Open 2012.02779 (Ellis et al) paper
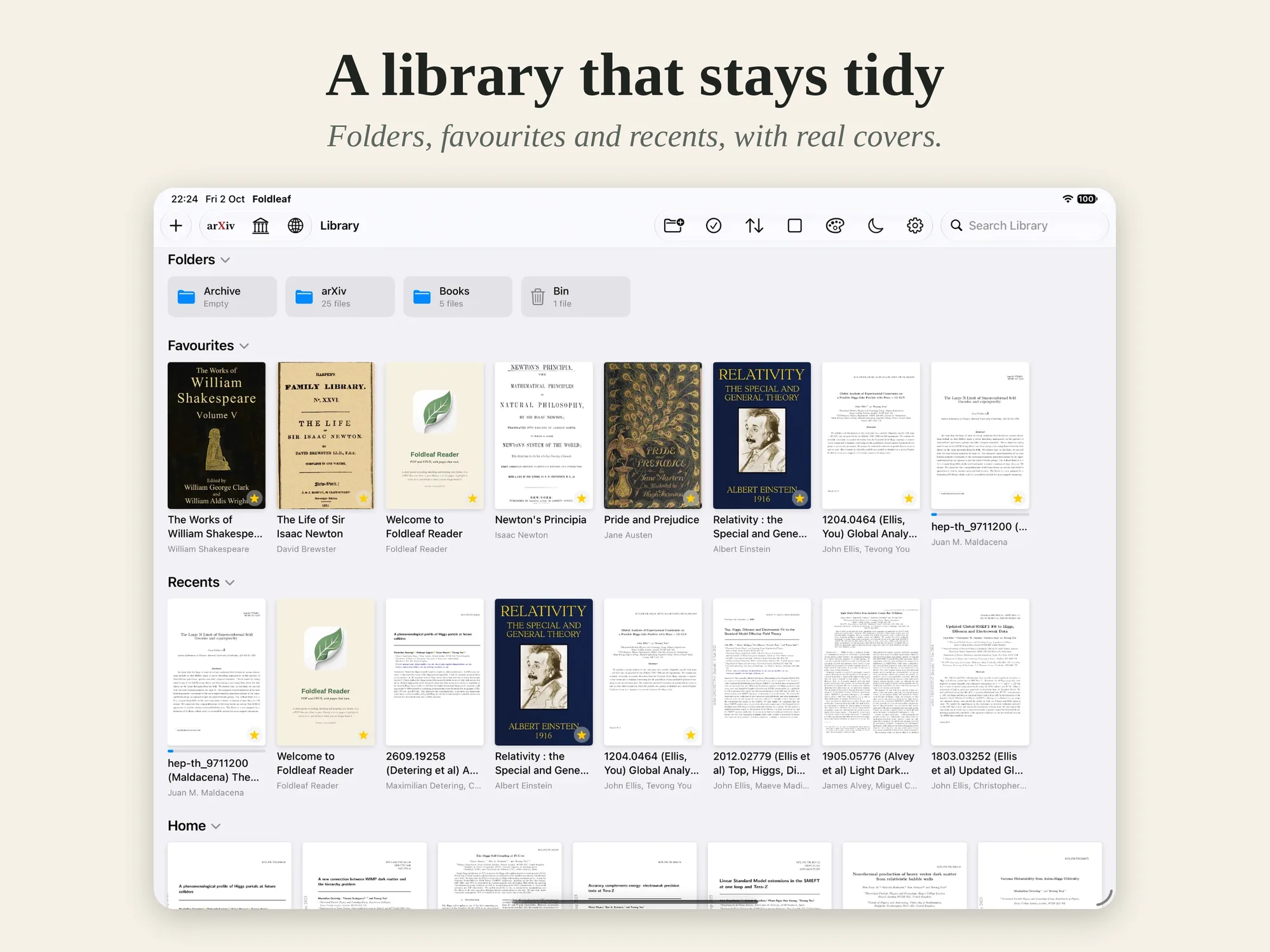The image size is (1270, 952). pyautogui.click(x=762, y=672)
